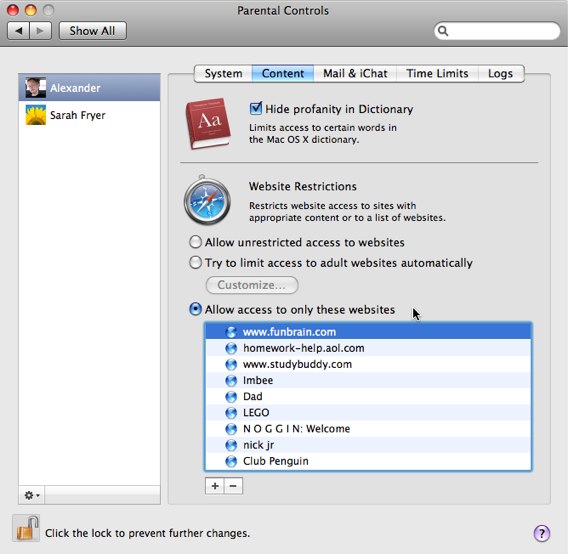
Task: Switch to the Content tab
Action: [x=283, y=74]
